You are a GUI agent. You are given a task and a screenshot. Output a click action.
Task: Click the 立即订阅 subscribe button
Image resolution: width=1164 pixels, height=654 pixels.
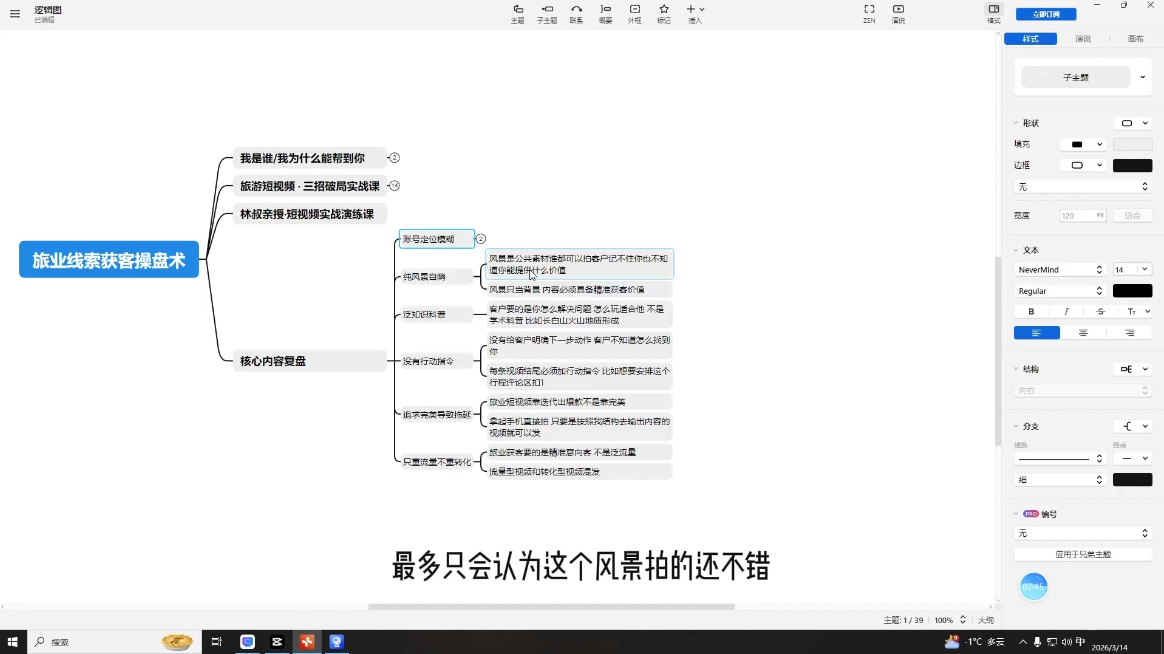[1045, 14]
